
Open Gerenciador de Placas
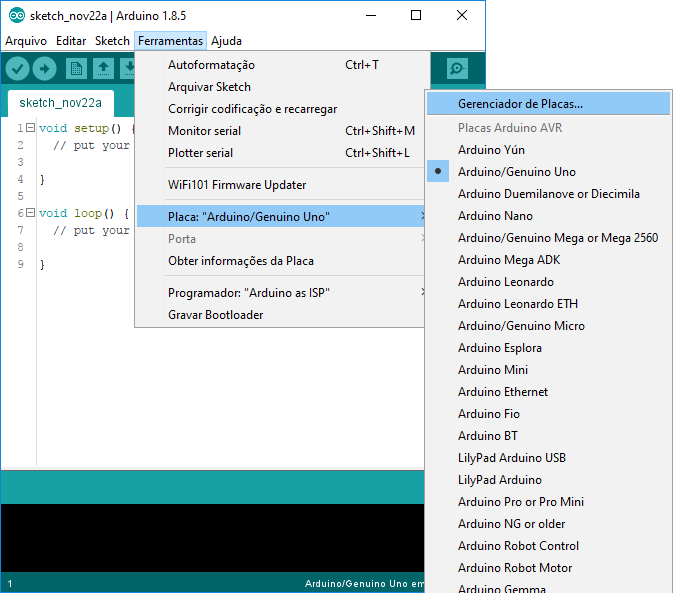point(549,104)
